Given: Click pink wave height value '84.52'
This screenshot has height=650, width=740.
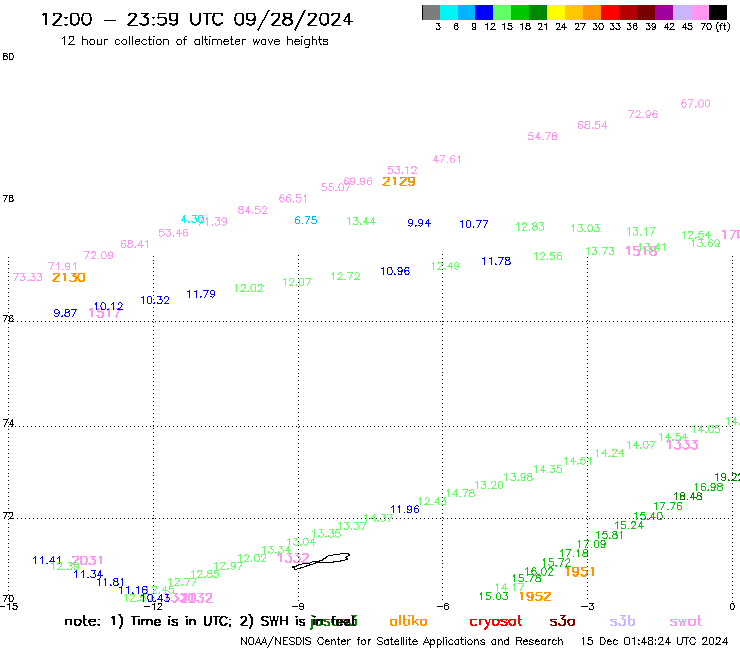Looking at the screenshot, I should click(x=252, y=211).
